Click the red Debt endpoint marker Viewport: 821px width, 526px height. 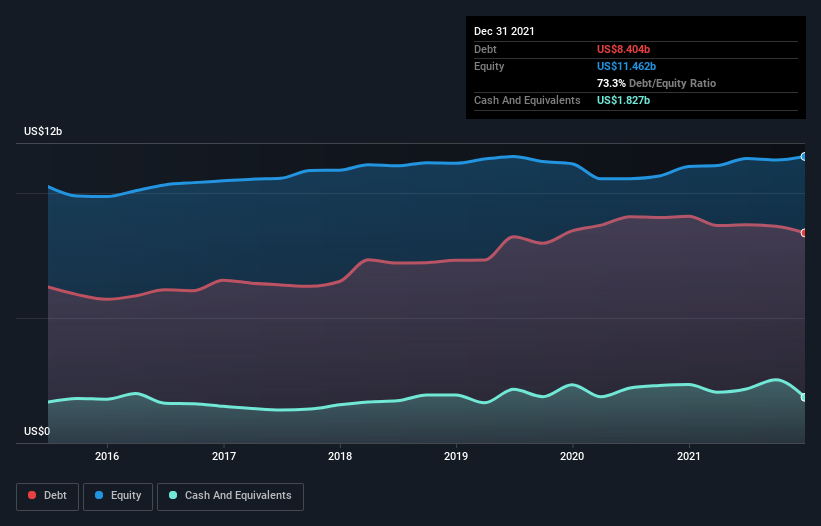tap(804, 233)
